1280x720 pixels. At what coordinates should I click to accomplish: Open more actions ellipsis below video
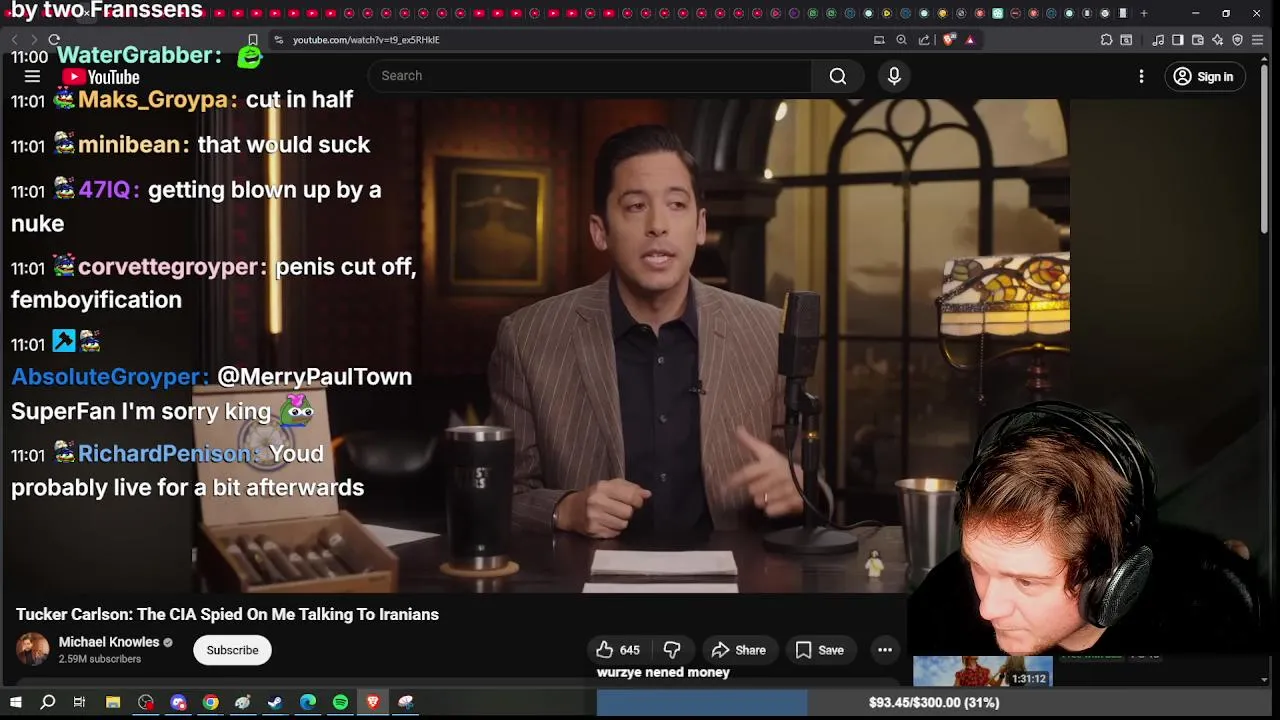885,650
